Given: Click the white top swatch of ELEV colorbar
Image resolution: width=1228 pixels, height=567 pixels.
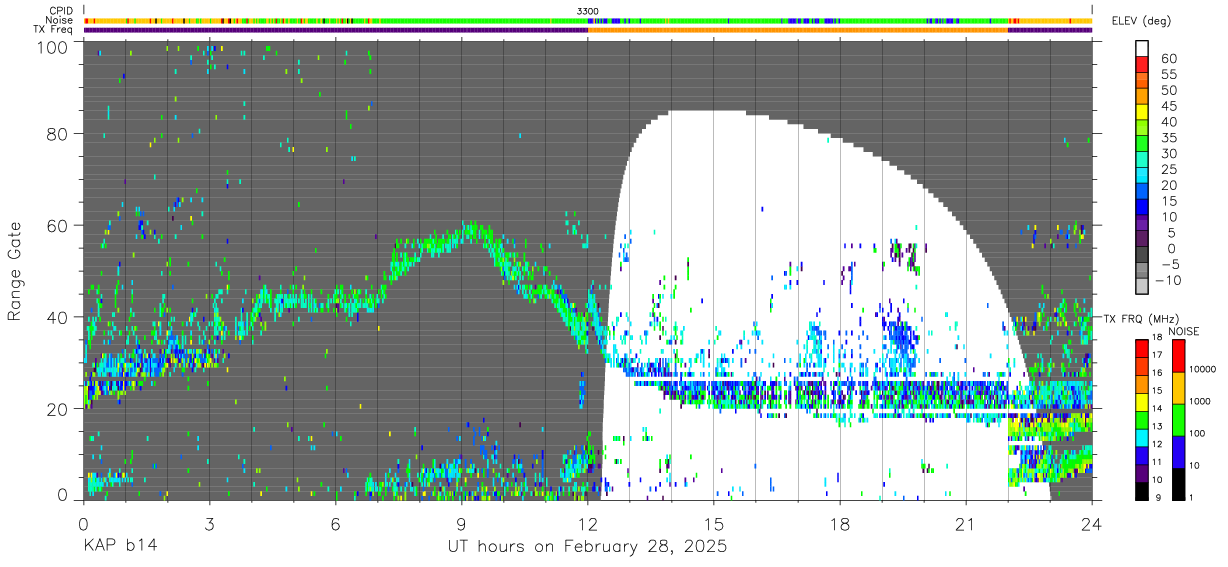Looking at the screenshot, I should (1142, 49).
